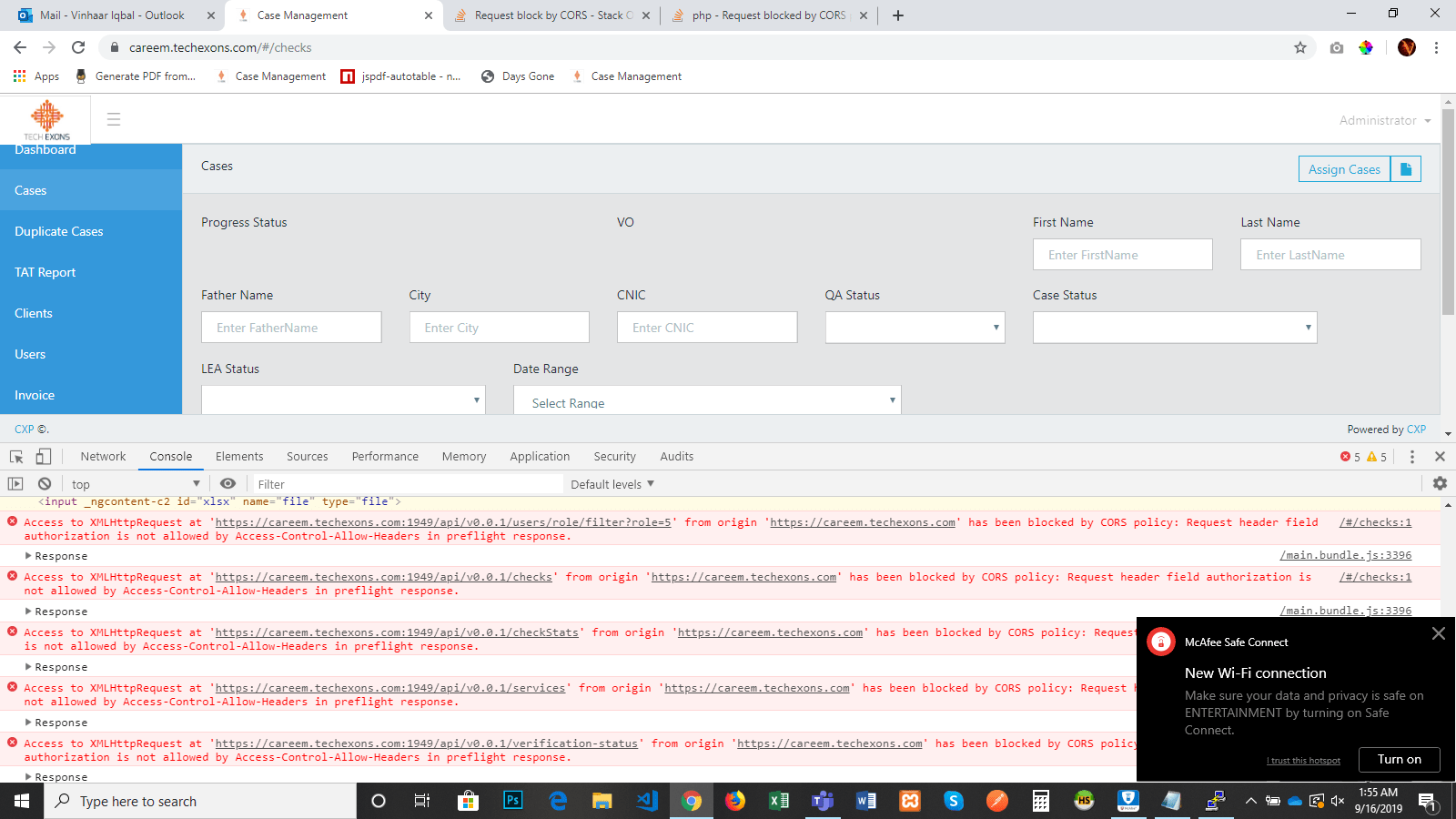Open DevTools settings via the gear icon
Image resolution: width=1456 pixels, height=819 pixels.
coord(1439,483)
